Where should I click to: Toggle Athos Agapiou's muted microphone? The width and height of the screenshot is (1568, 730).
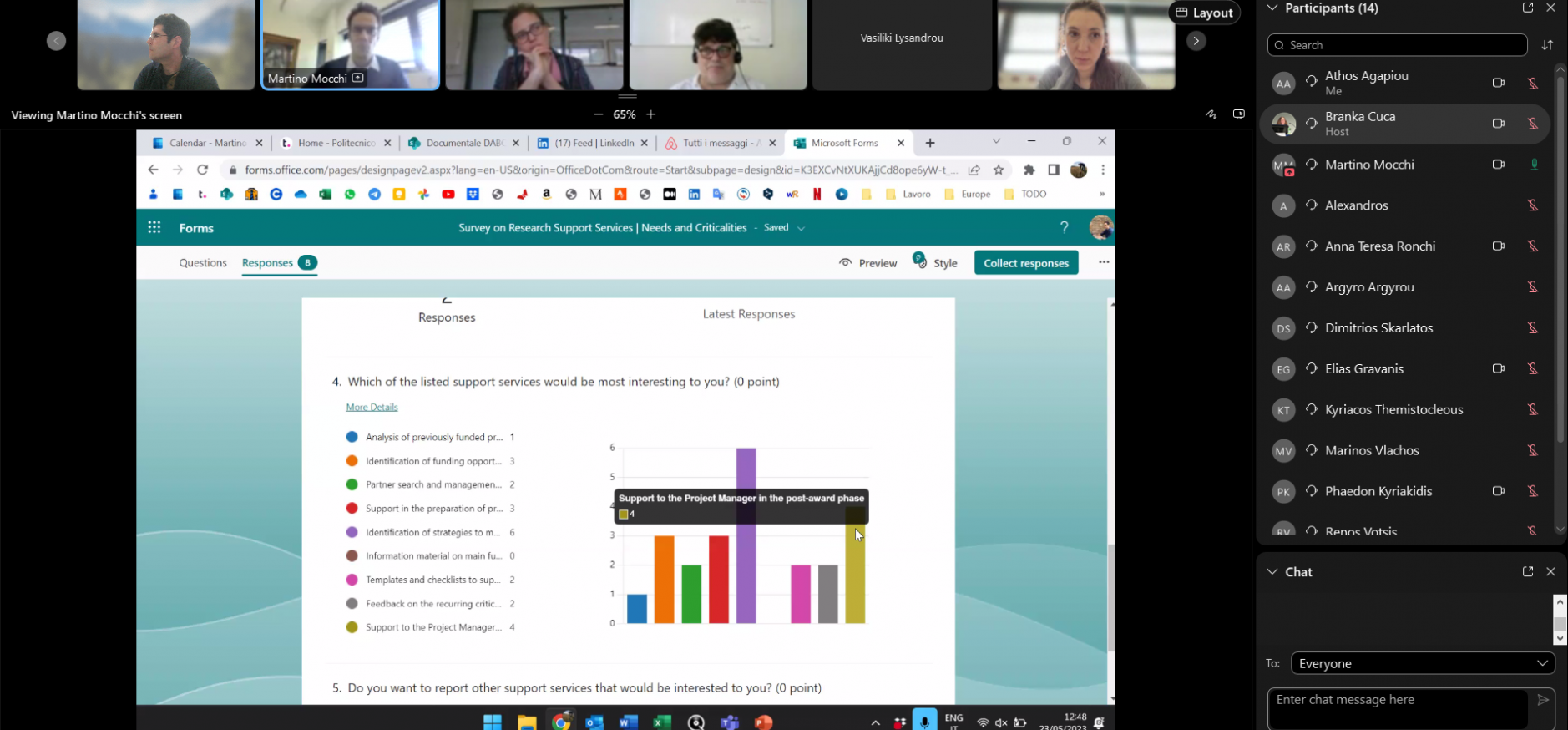pos(1532,84)
